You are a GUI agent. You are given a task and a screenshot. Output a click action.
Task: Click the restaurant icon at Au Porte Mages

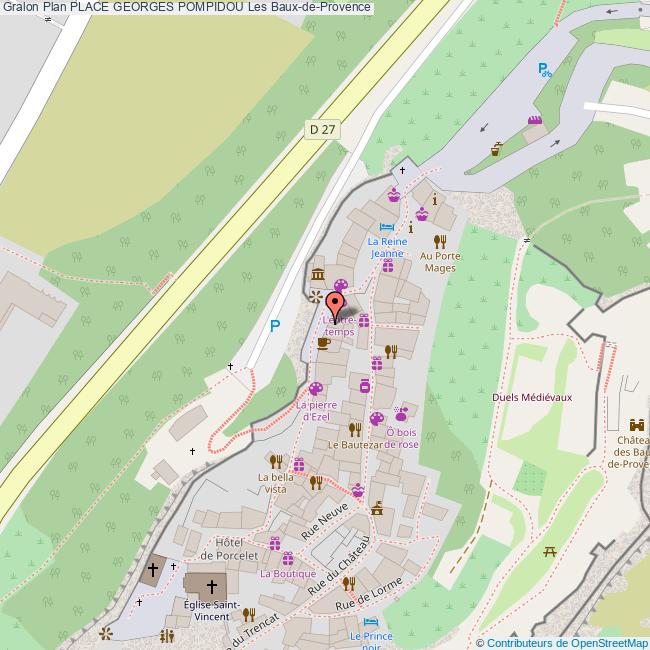pos(439,241)
